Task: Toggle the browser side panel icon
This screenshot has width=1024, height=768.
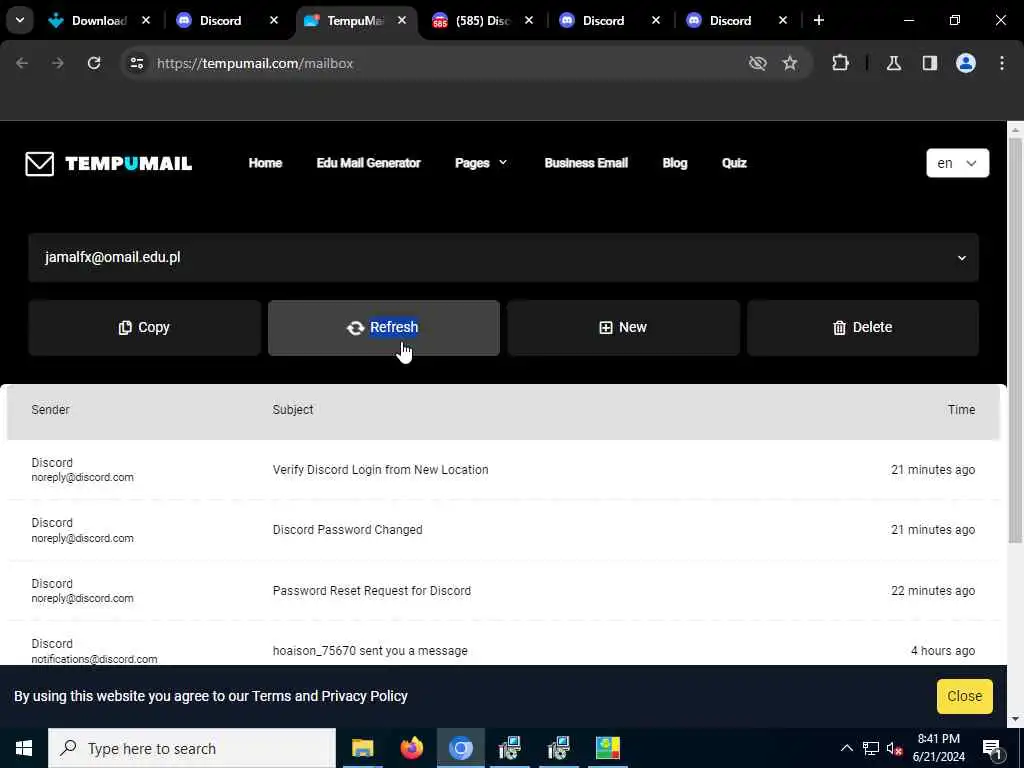Action: 930,63
